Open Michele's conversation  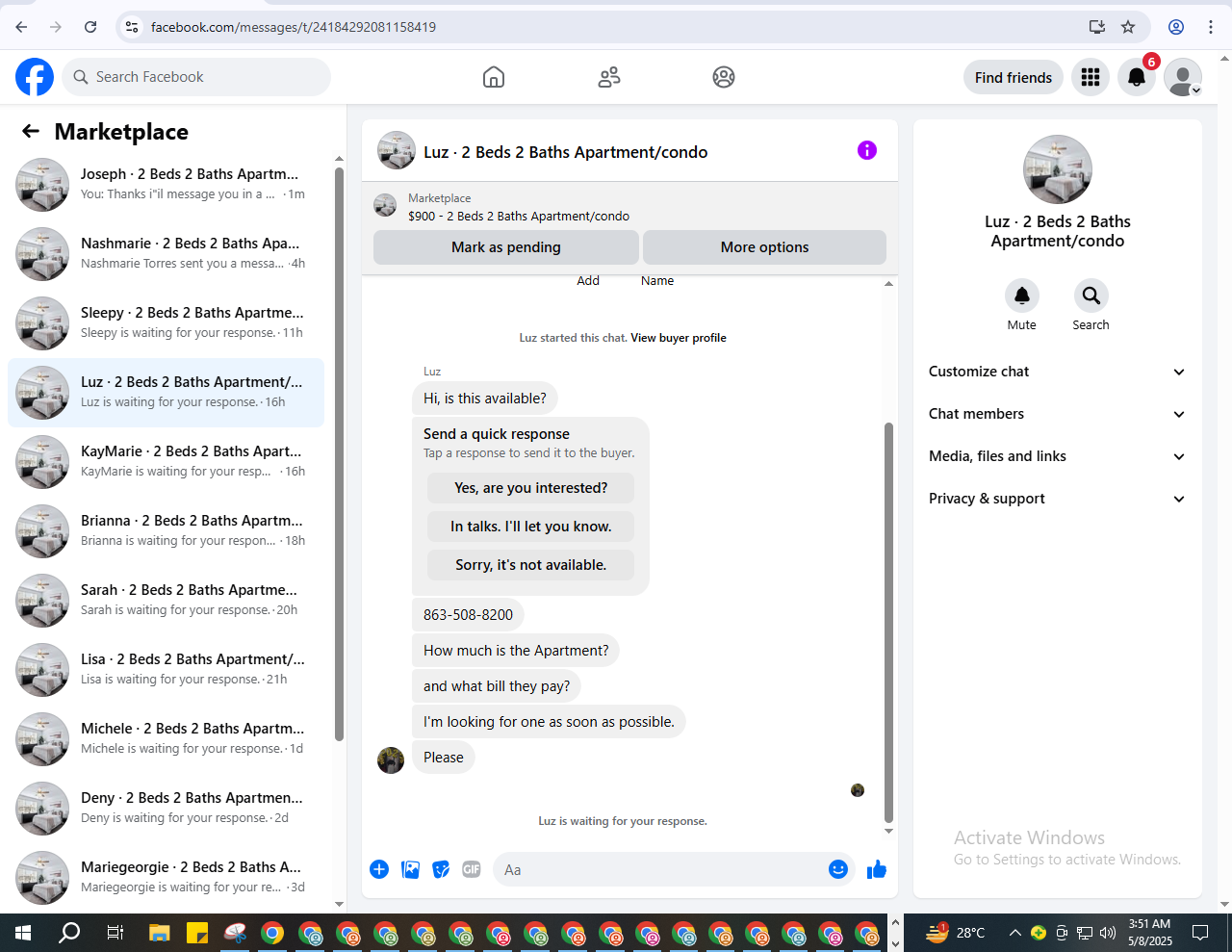point(166,739)
